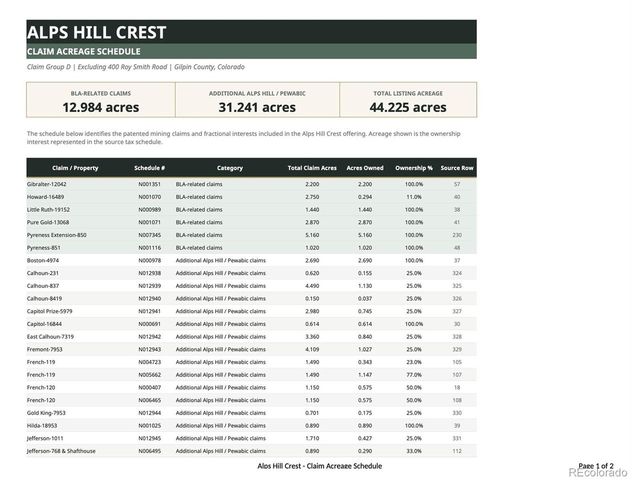Screen dimensions: 640x480
Task: Select the Total Listing Acreage summary box
Action: tap(408, 100)
